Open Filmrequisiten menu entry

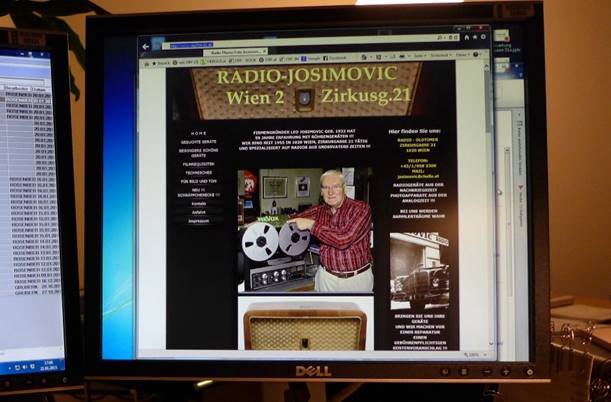[198, 164]
